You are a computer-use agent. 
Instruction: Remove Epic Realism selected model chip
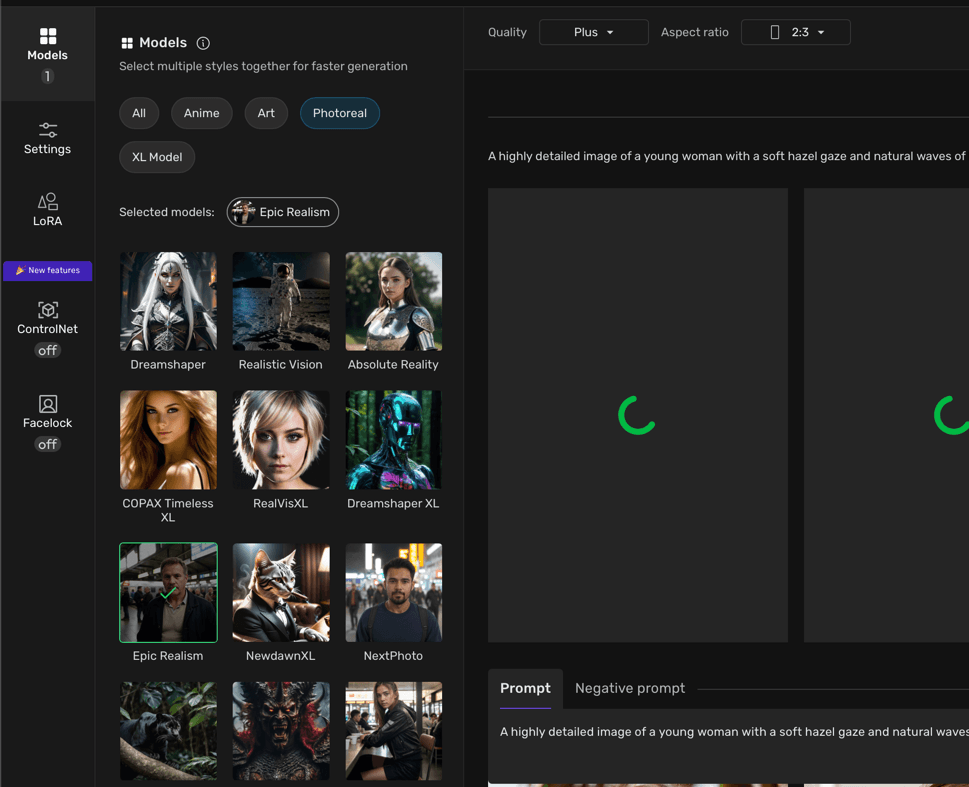(283, 212)
